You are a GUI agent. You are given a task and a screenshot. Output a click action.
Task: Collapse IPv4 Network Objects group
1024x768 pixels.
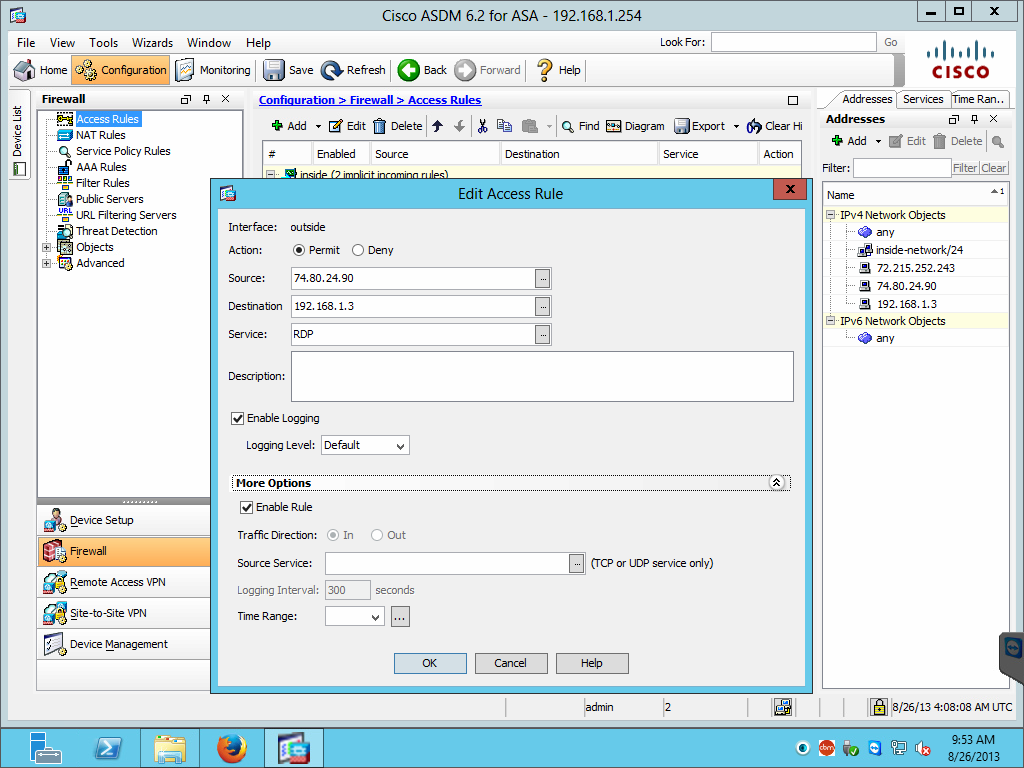pyautogui.click(x=831, y=214)
